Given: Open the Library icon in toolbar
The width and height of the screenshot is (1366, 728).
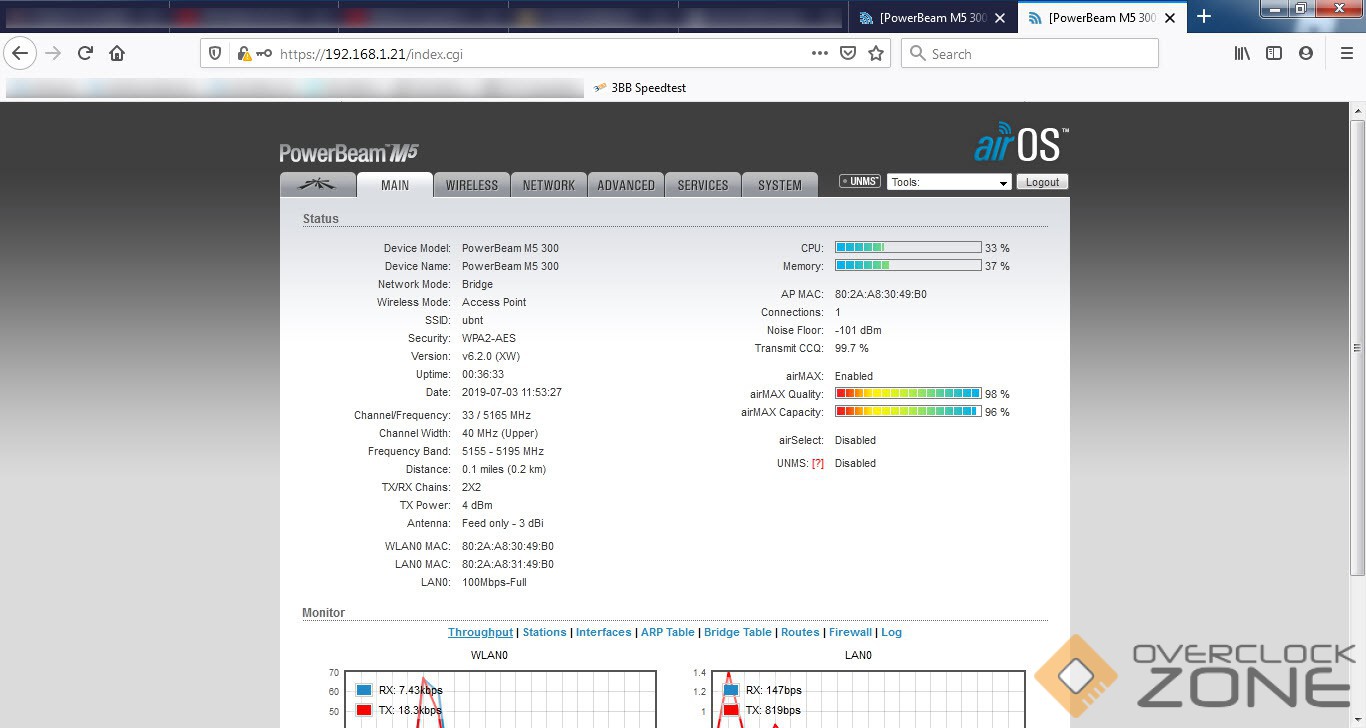Looking at the screenshot, I should (1242, 54).
